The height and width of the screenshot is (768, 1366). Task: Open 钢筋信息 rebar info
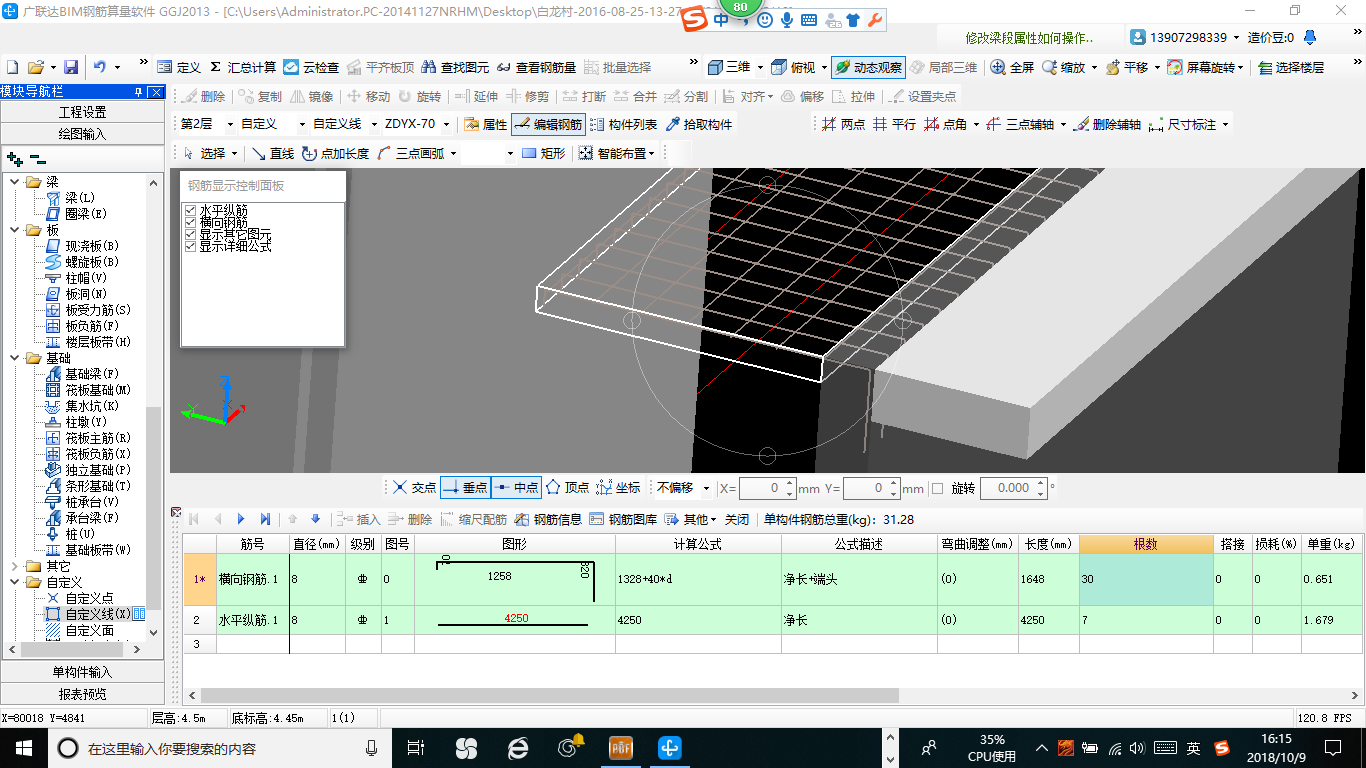tap(548, 519)
